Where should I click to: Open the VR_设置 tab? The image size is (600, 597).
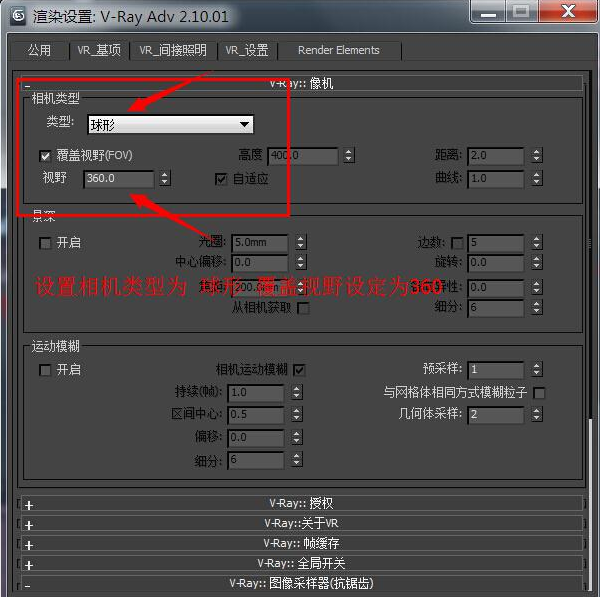[x=247, y=50]
